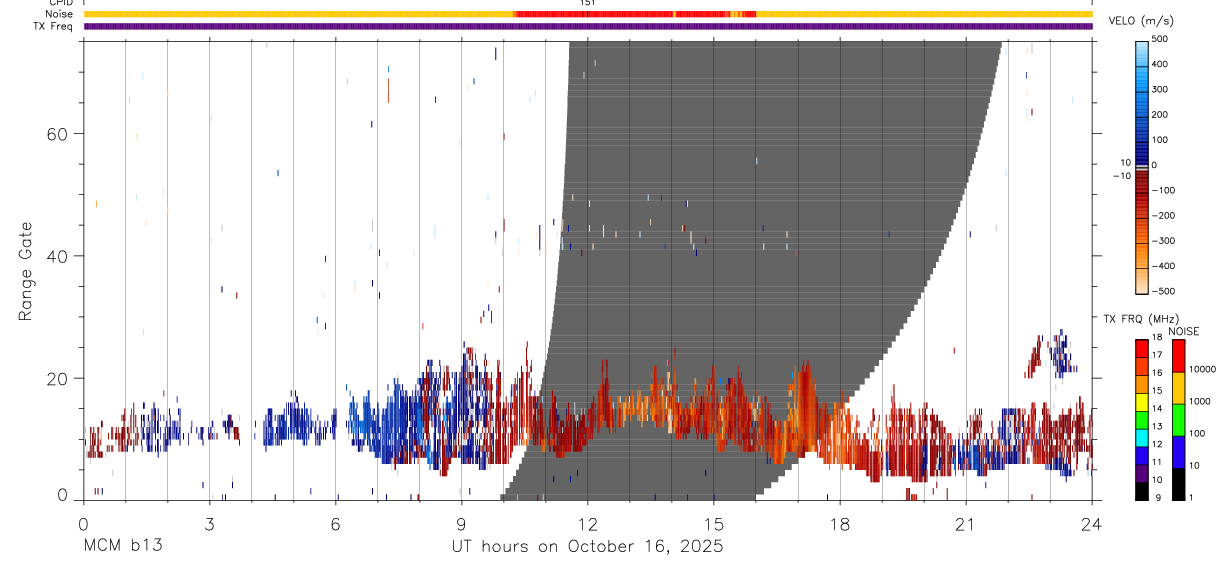Pick the green swatch in NOISE legend

pyautogui.click(x=1179, y=419)
